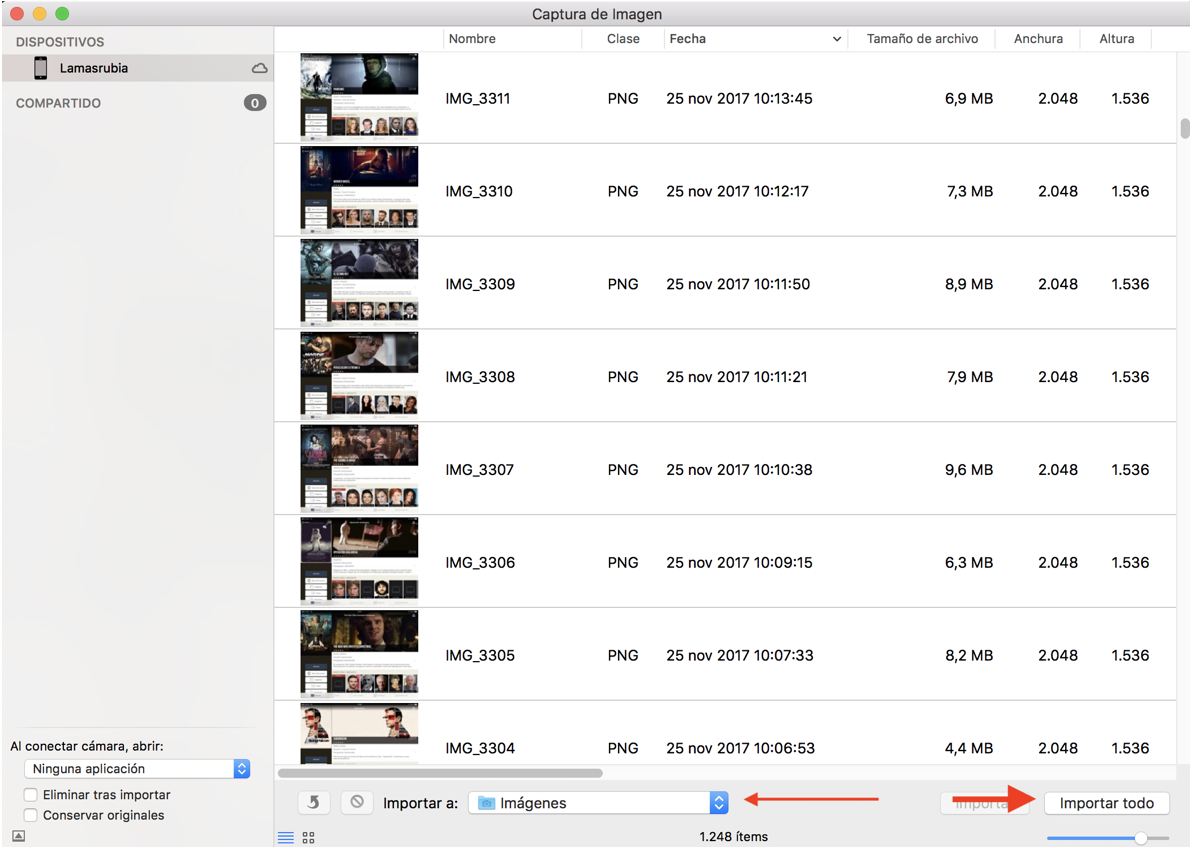The width and height of the screenshot is (1204, 848).
Task: Select the IMG_3309 thumbnail
Action: point(359,283)
